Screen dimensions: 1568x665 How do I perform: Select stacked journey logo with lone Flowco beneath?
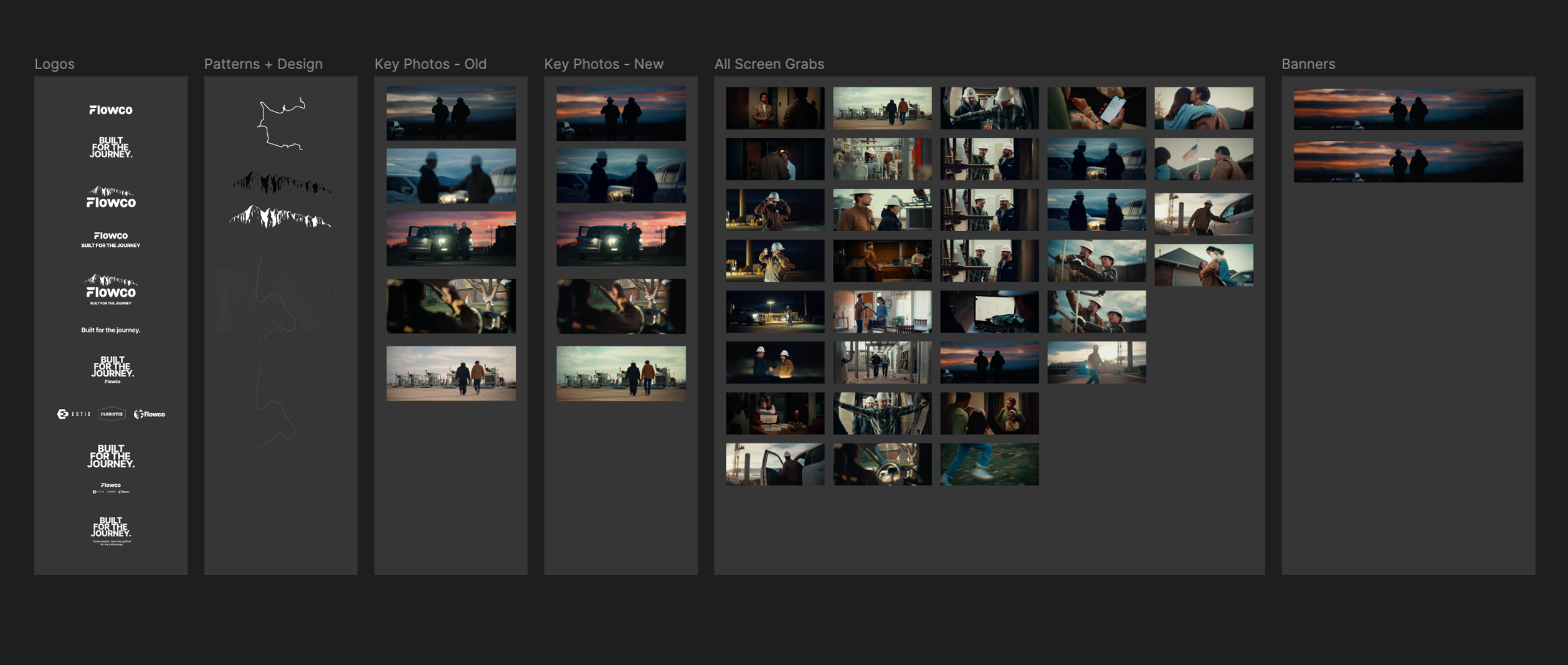click(x=112, y=370)
